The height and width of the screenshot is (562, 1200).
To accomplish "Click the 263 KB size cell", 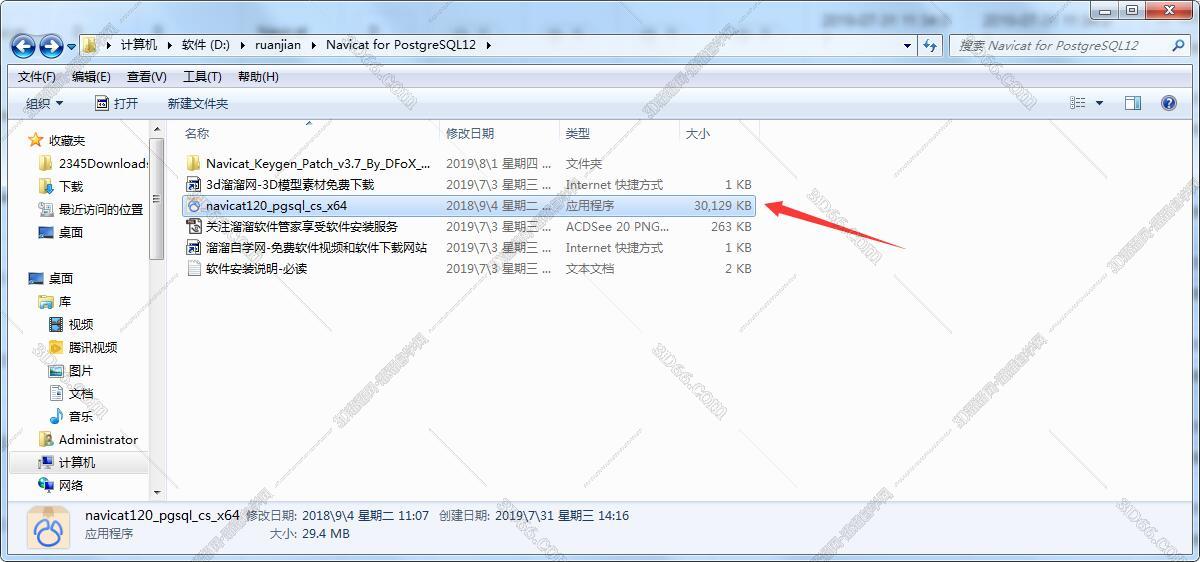I will tap(731, 226).
